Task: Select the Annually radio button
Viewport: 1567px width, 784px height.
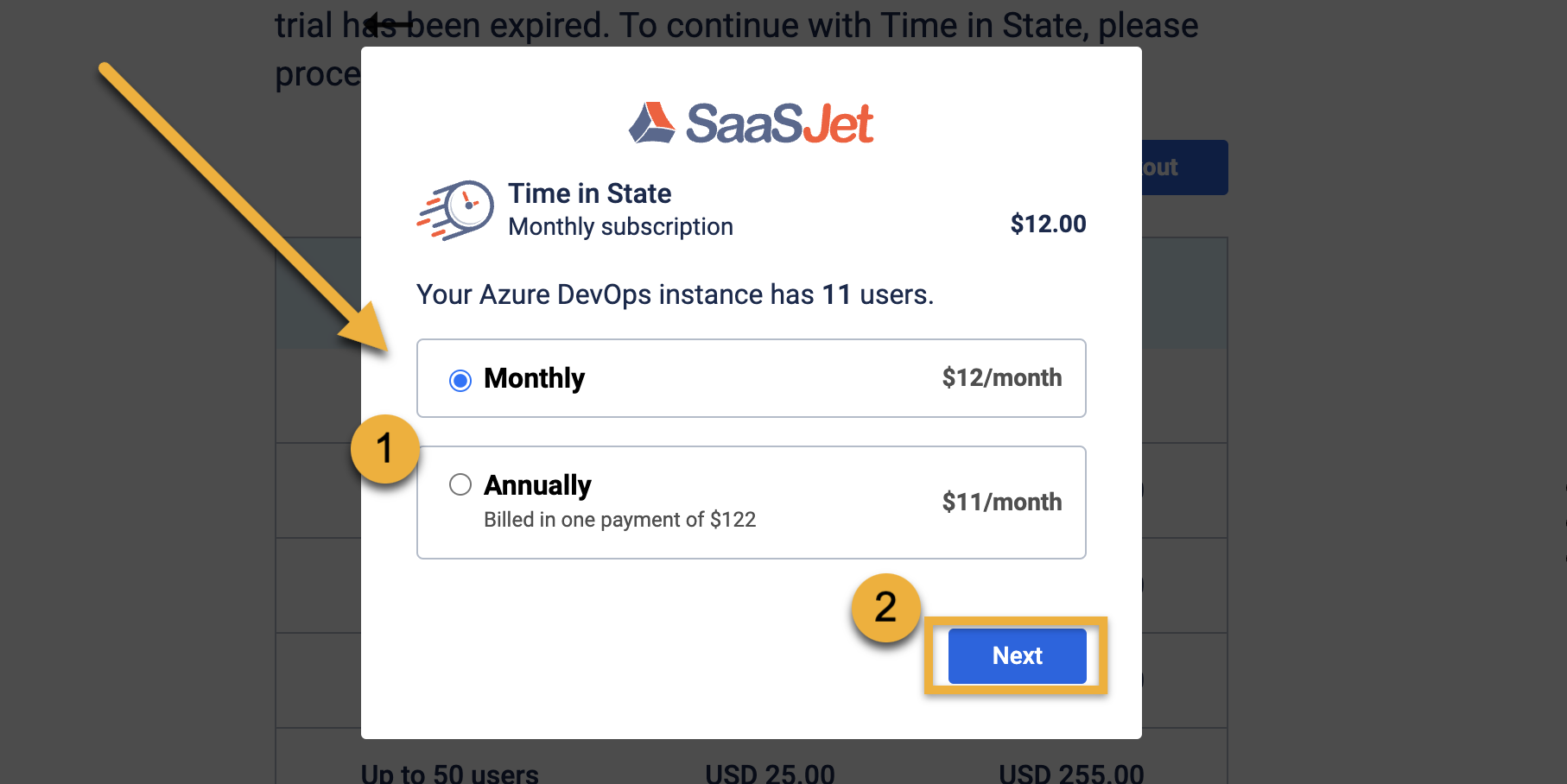Action: [460, 485]
